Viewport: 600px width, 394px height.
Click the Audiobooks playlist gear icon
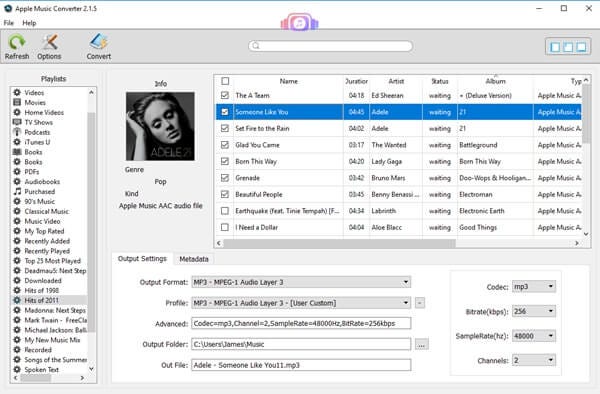pyautogui.click(x=17, y=181)
